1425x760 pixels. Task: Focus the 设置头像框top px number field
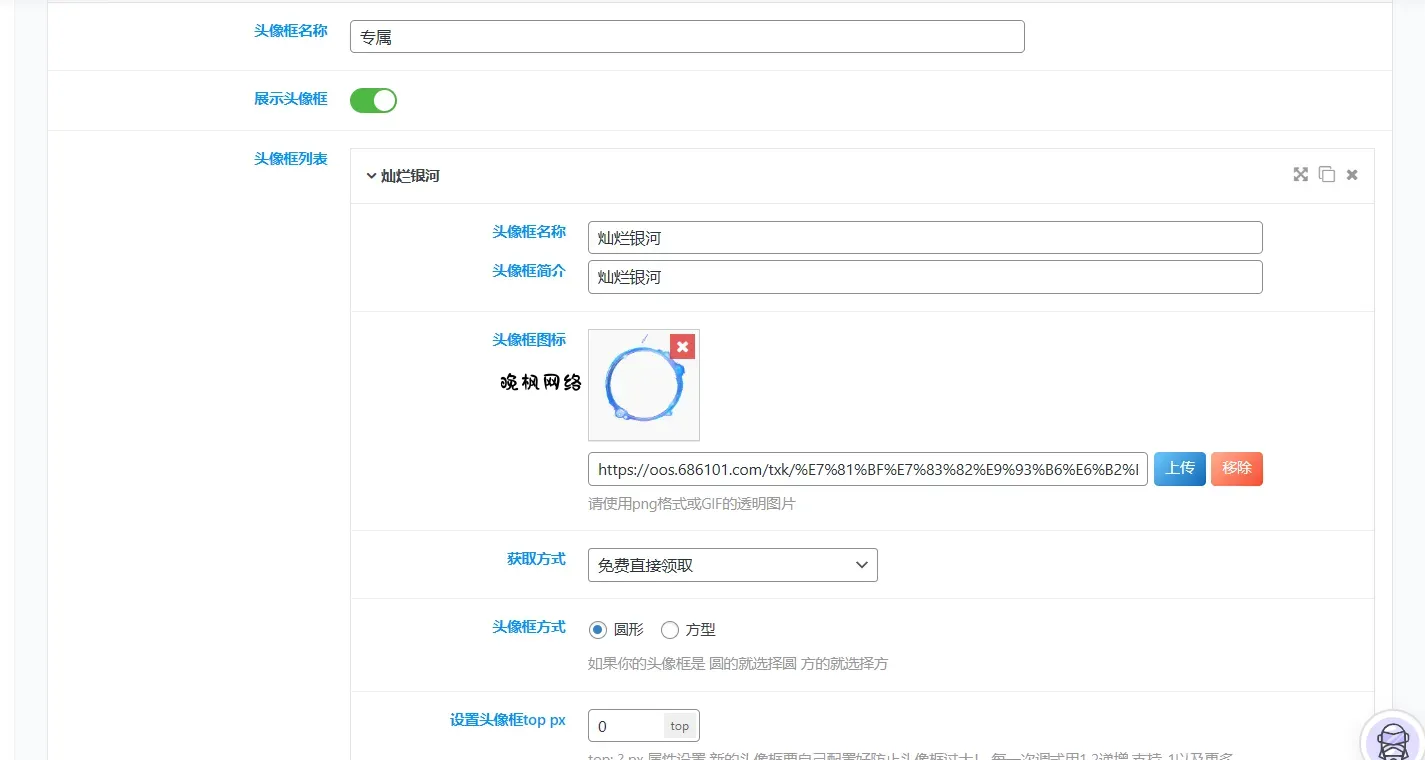point(626,726)
